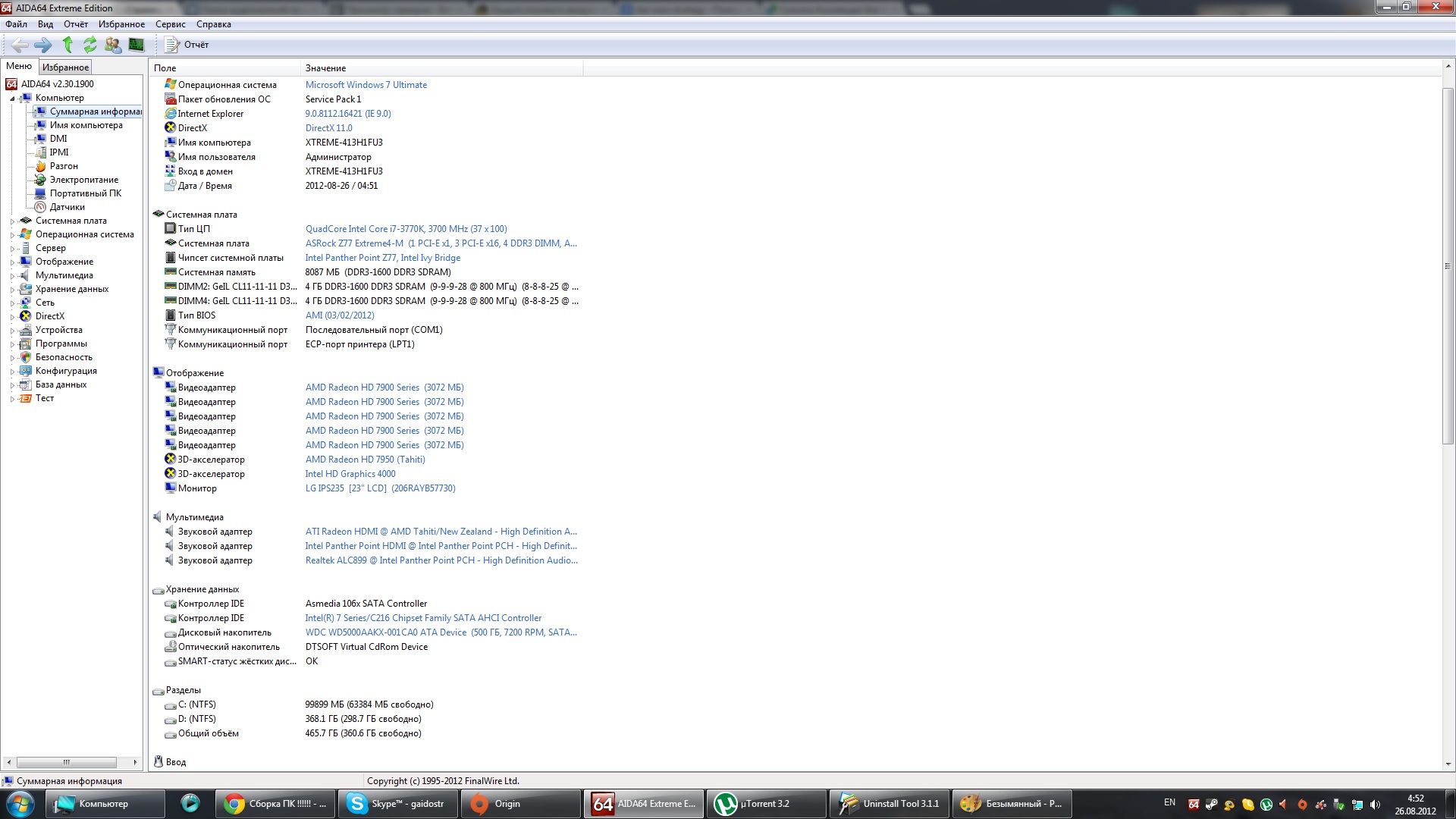Screen dimensions: 1456x819
Task: Switch to µTorrent 3.2 taskbar button
Action: pos(766,804)
